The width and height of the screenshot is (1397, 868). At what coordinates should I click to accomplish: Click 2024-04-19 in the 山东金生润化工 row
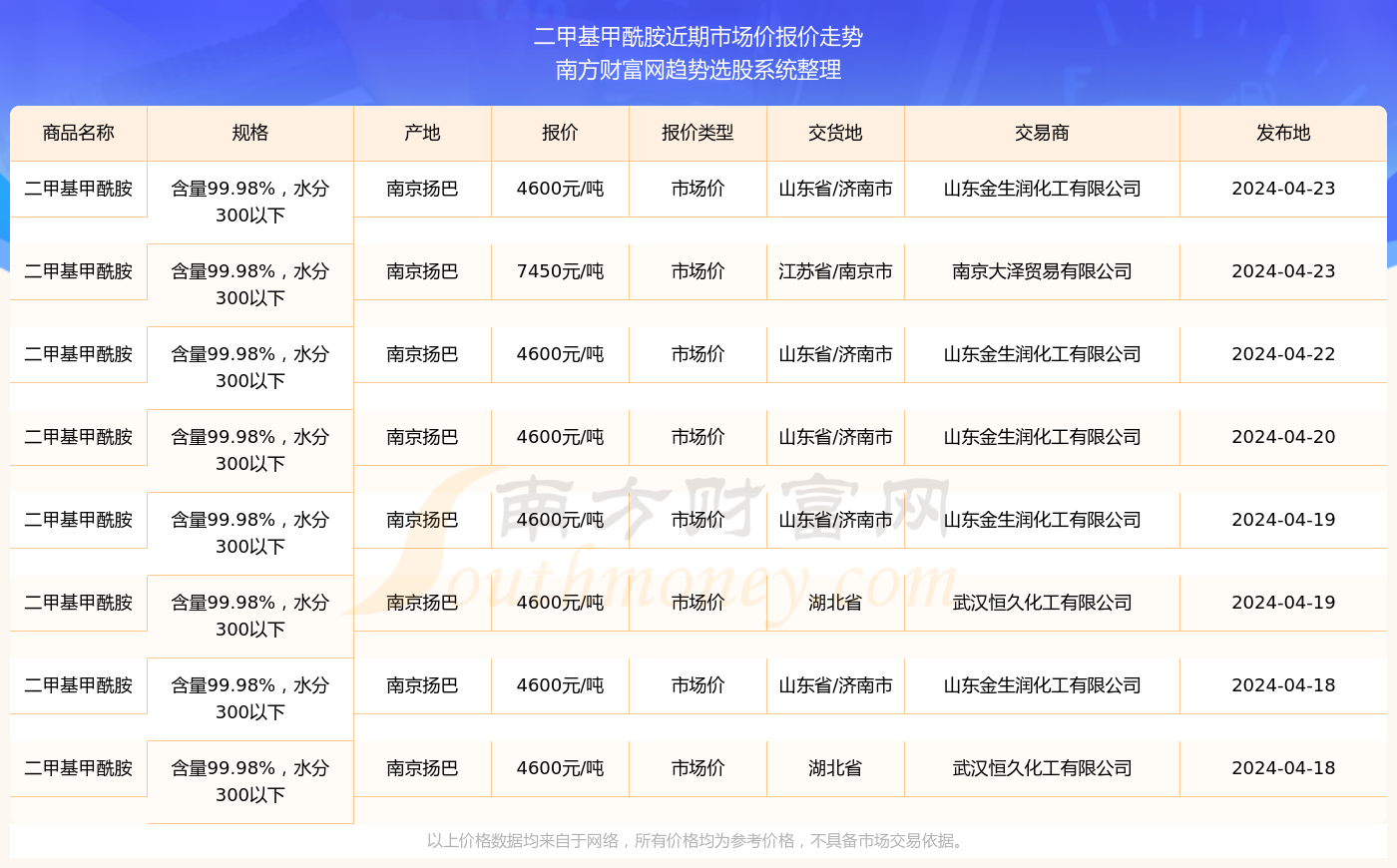[1283, 520]
